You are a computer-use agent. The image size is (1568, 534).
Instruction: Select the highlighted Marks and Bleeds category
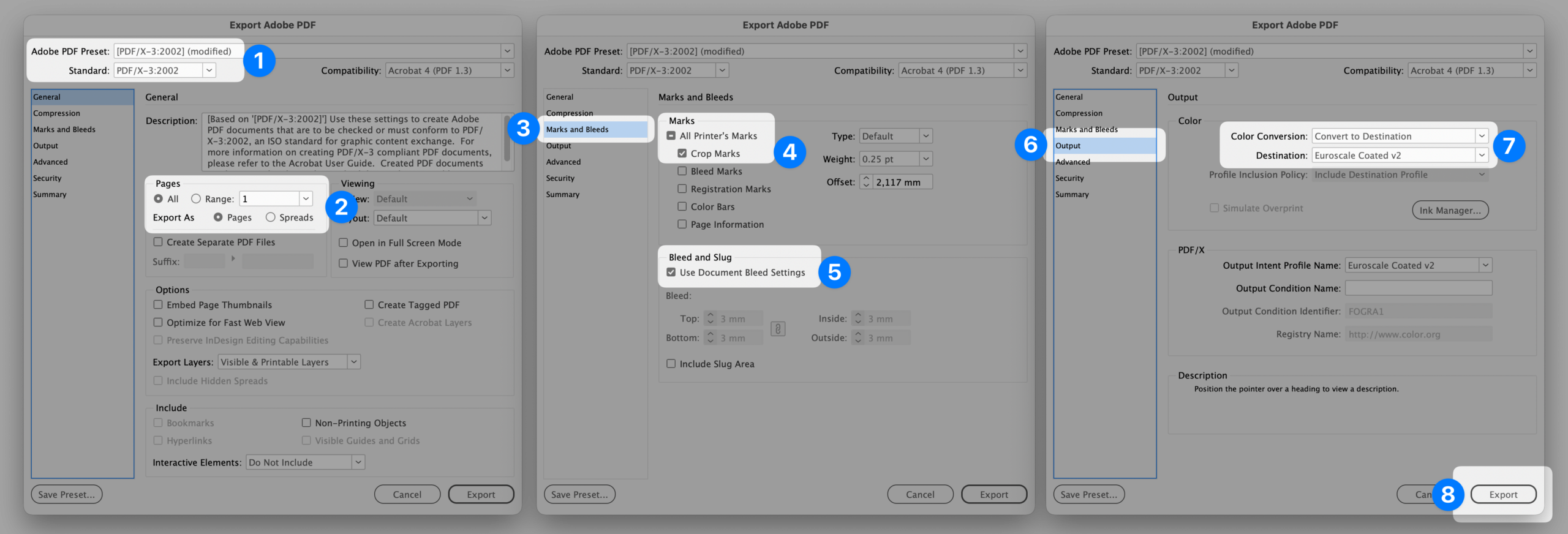(x=594, y=129)
